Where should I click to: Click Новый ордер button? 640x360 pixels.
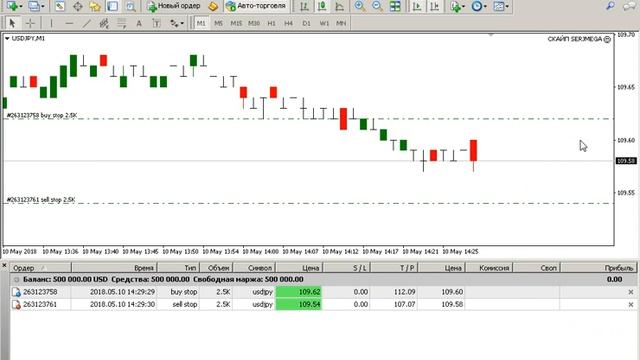pyautogui.click(x=174, y=6)
